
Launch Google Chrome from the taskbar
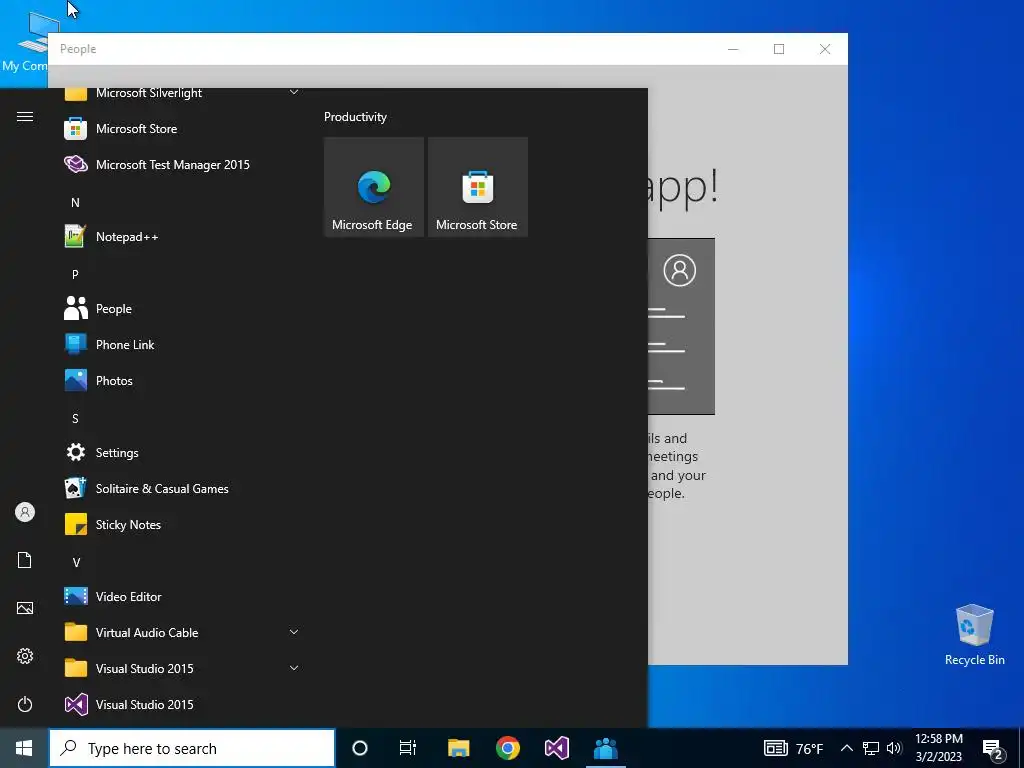[x=507, y=748]
